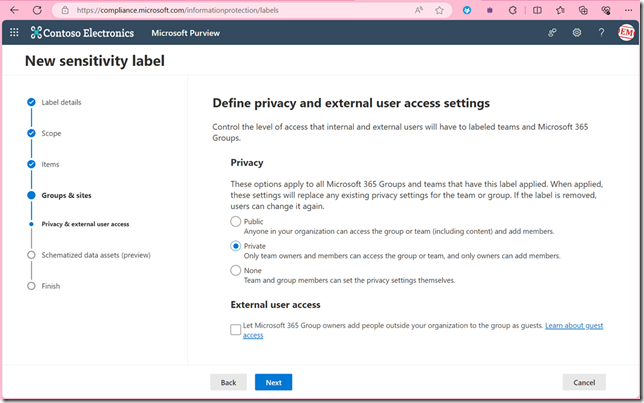Open the app launcher grid
The image size is (644, 403).
tap(14, 32)
